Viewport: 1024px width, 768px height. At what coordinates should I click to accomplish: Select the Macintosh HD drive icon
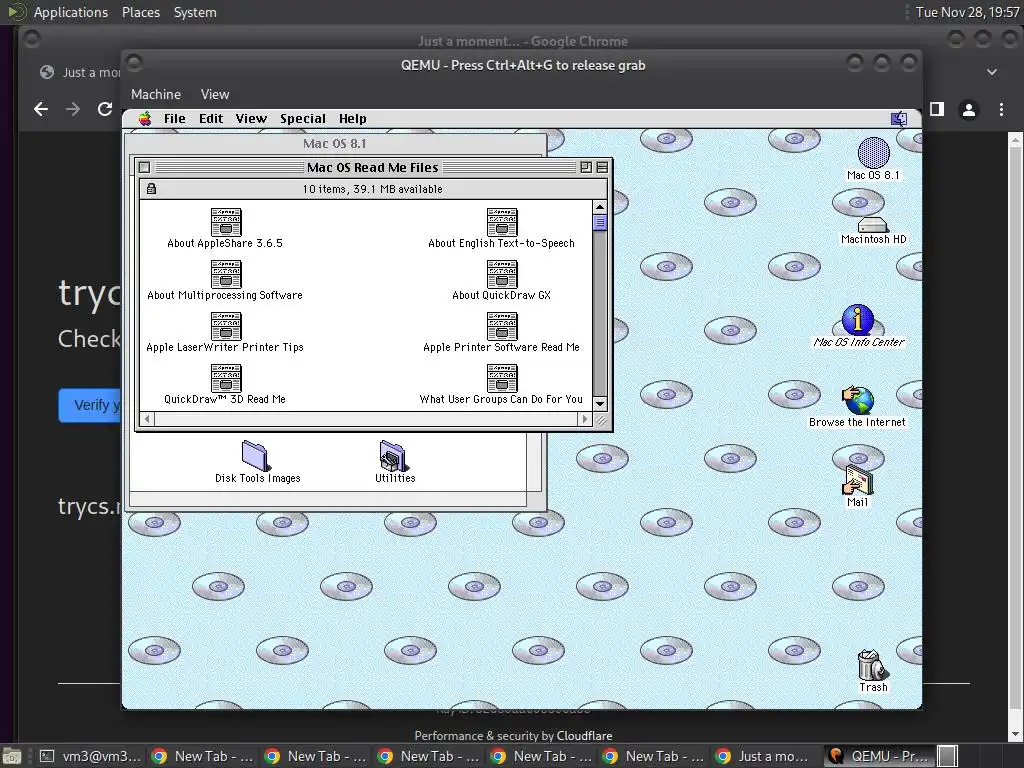872,225
